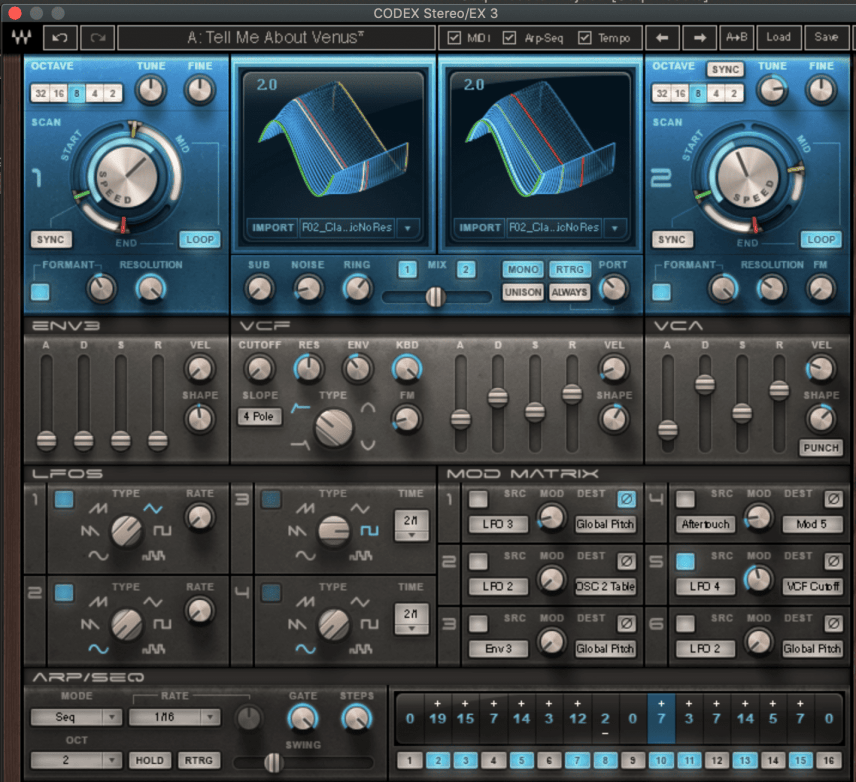The height and width of the screenshot is (782, 856).
Task: Go to next preset with right arrow
Action: tap(699, 38)
